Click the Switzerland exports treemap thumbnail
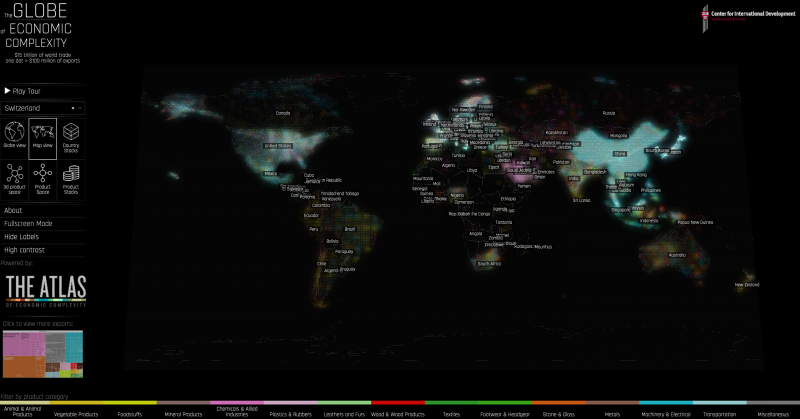 click(43, 354)
